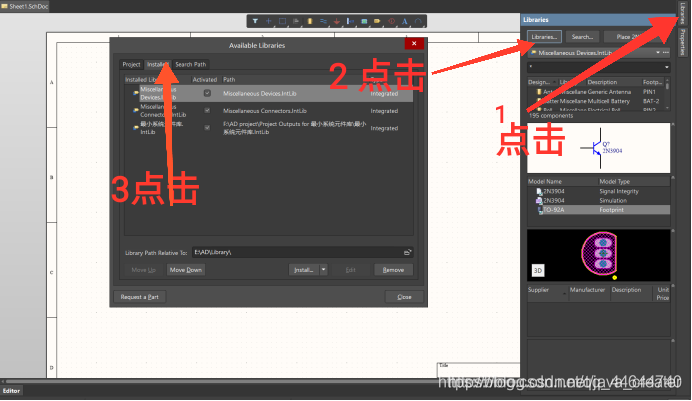Screen dimensions: 692x401
Task: Click the Install... button
Action: coord(304,270)
